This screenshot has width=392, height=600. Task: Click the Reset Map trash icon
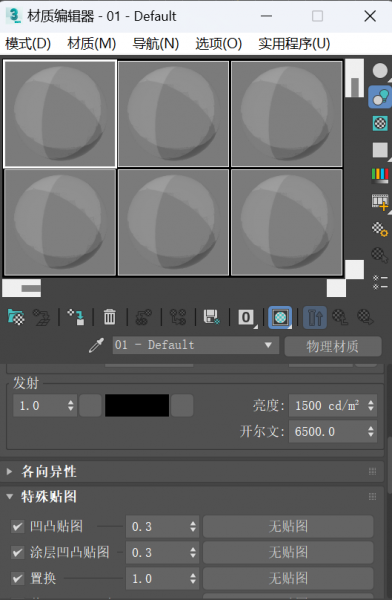coord(109,317)
